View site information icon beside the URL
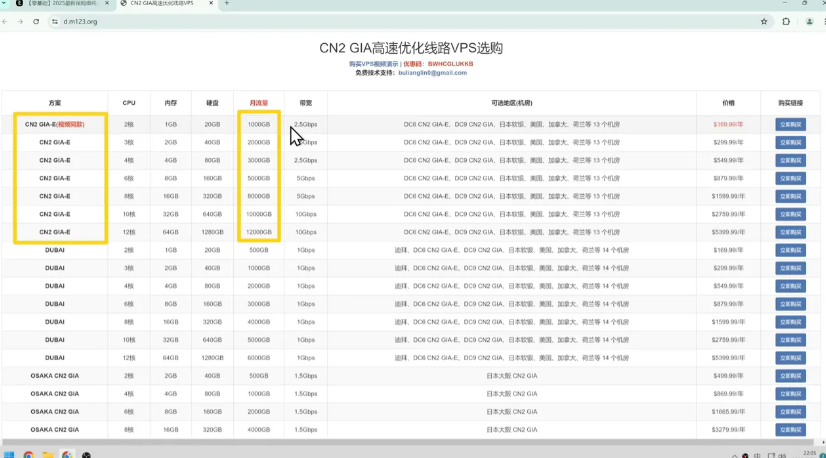This screenshot has width=826, height=458. tap(55, 22)
